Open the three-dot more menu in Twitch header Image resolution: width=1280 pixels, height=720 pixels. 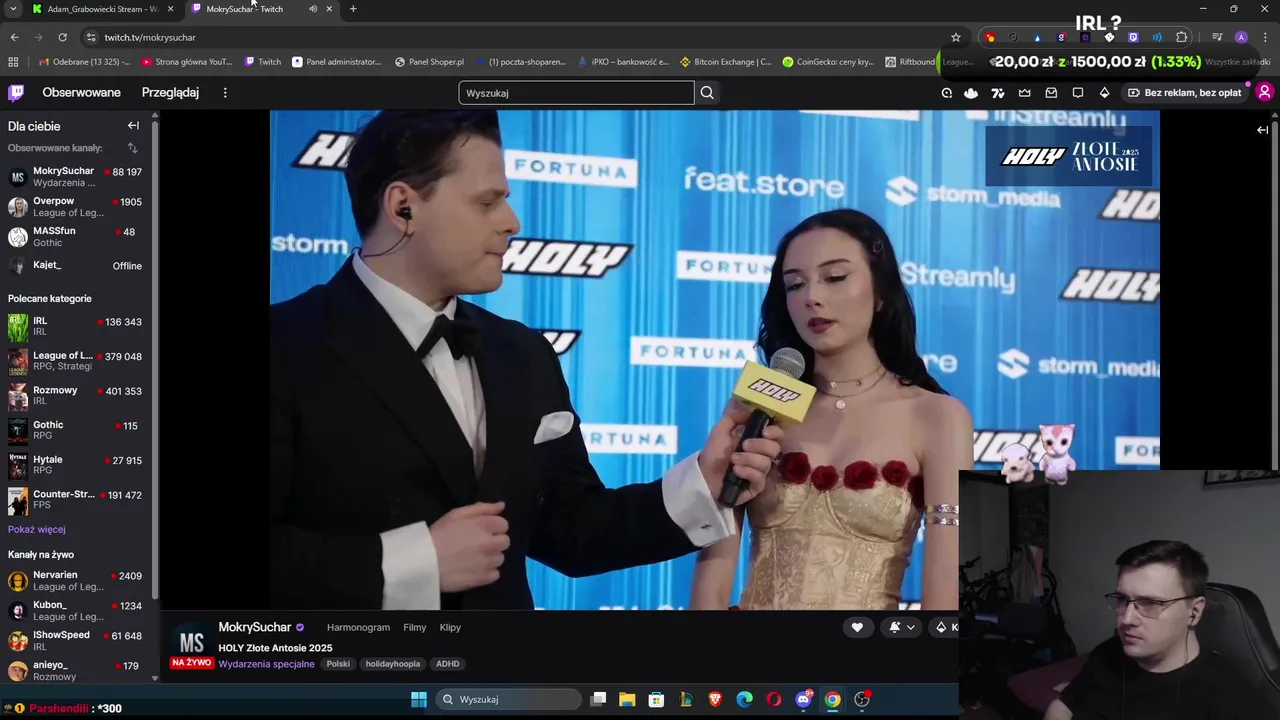(x=225, y=92)
